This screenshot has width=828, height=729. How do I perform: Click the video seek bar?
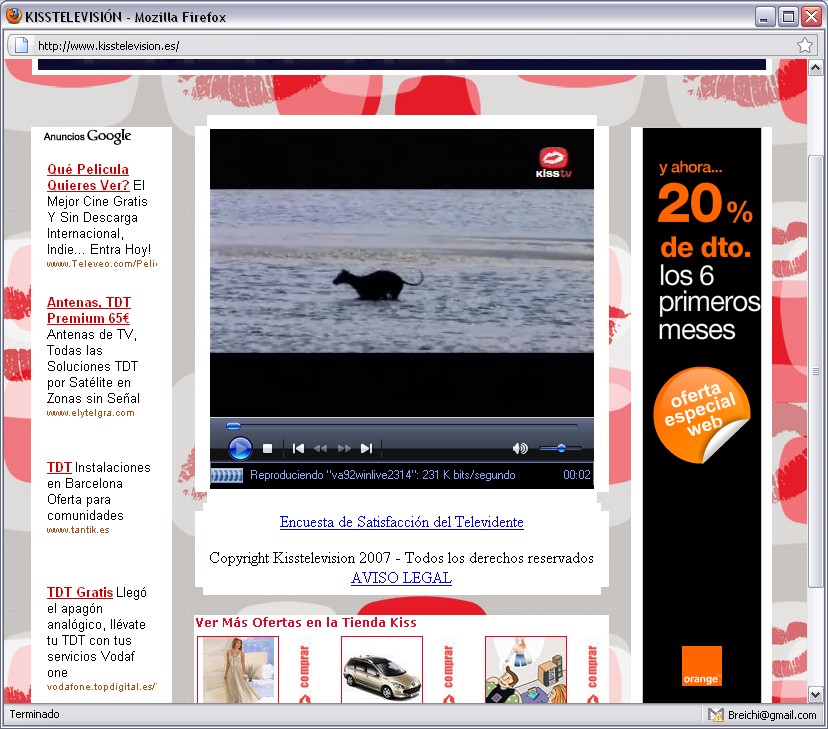pyautogui.click(x=402, y=425)
